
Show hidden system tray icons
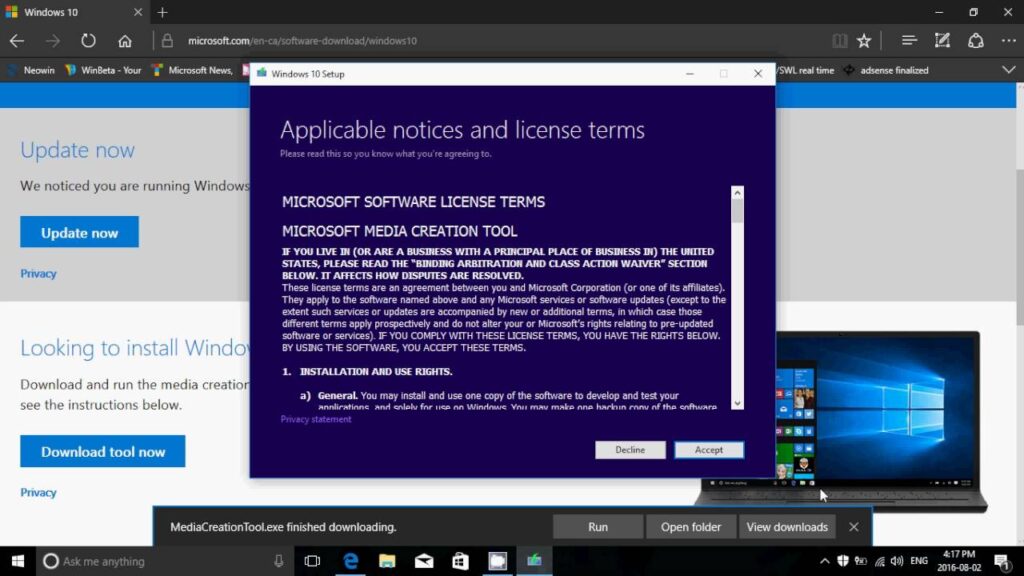(824, 561)
